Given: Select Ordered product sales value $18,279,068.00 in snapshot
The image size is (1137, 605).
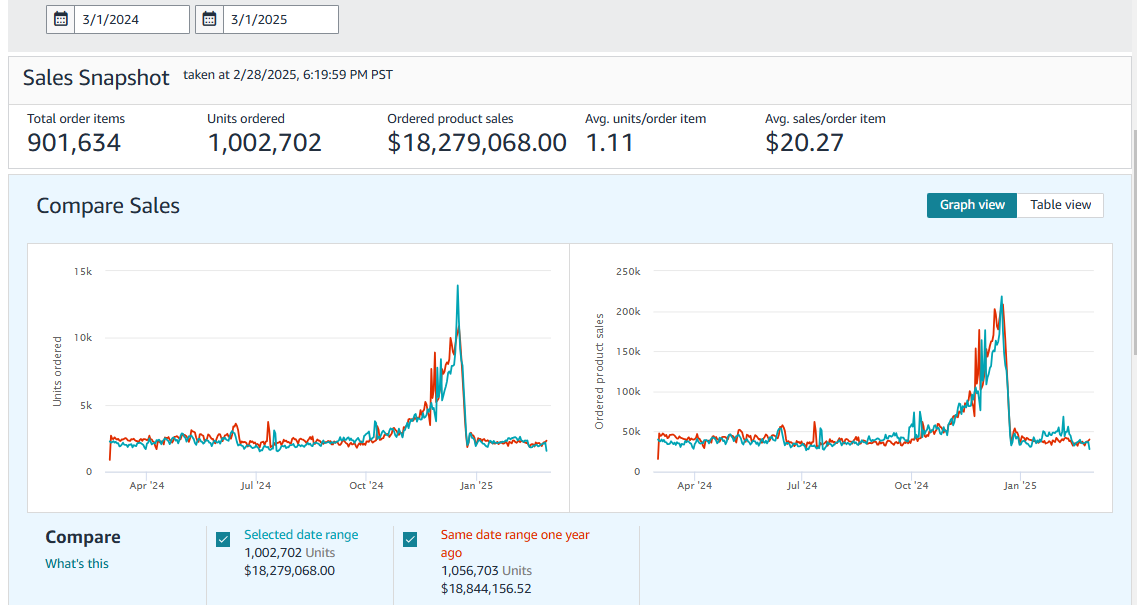Looking at the screenshot, I should [x=477, y=143].
